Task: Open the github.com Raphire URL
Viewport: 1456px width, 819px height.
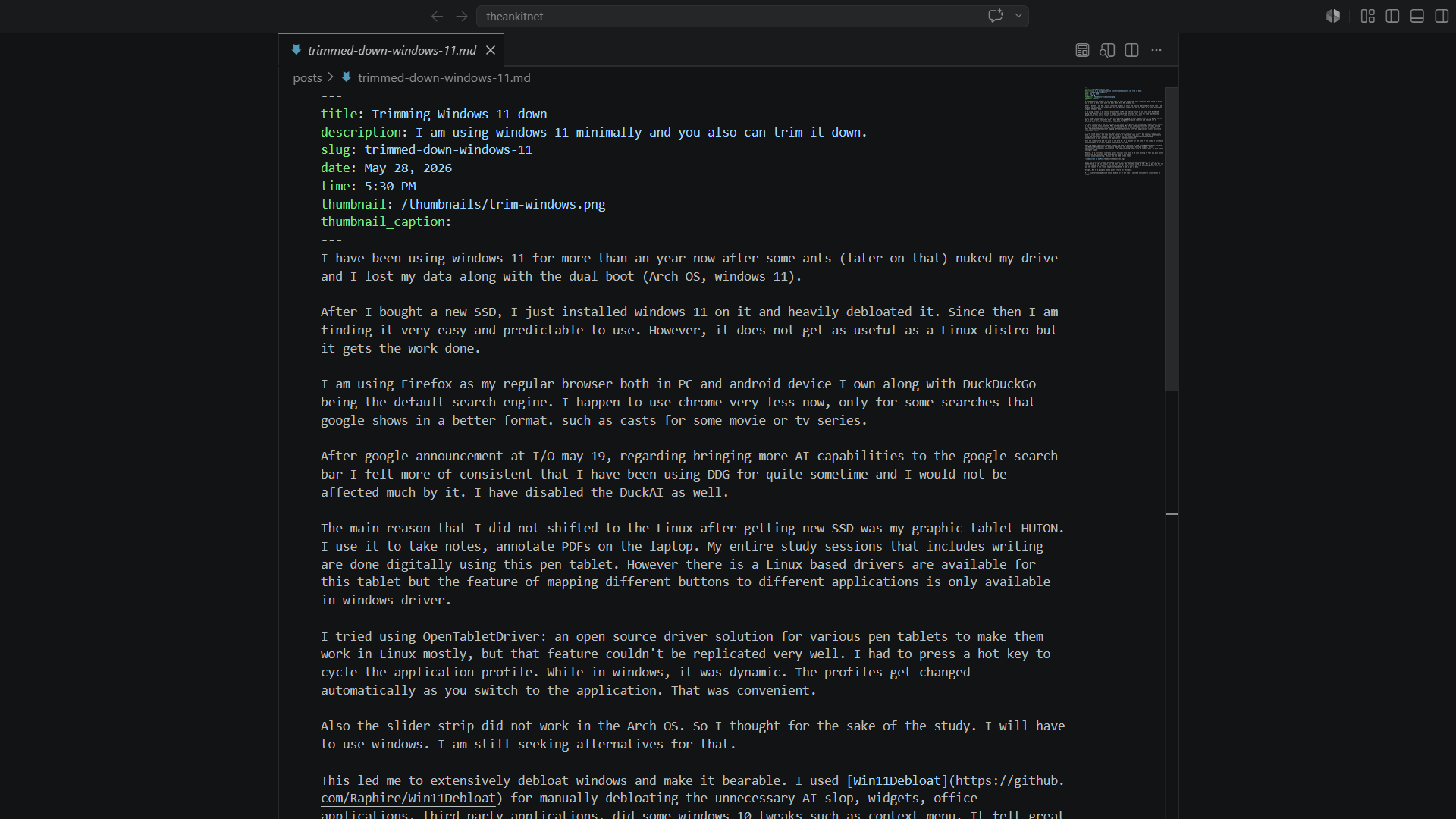Action: point(1009,780)
